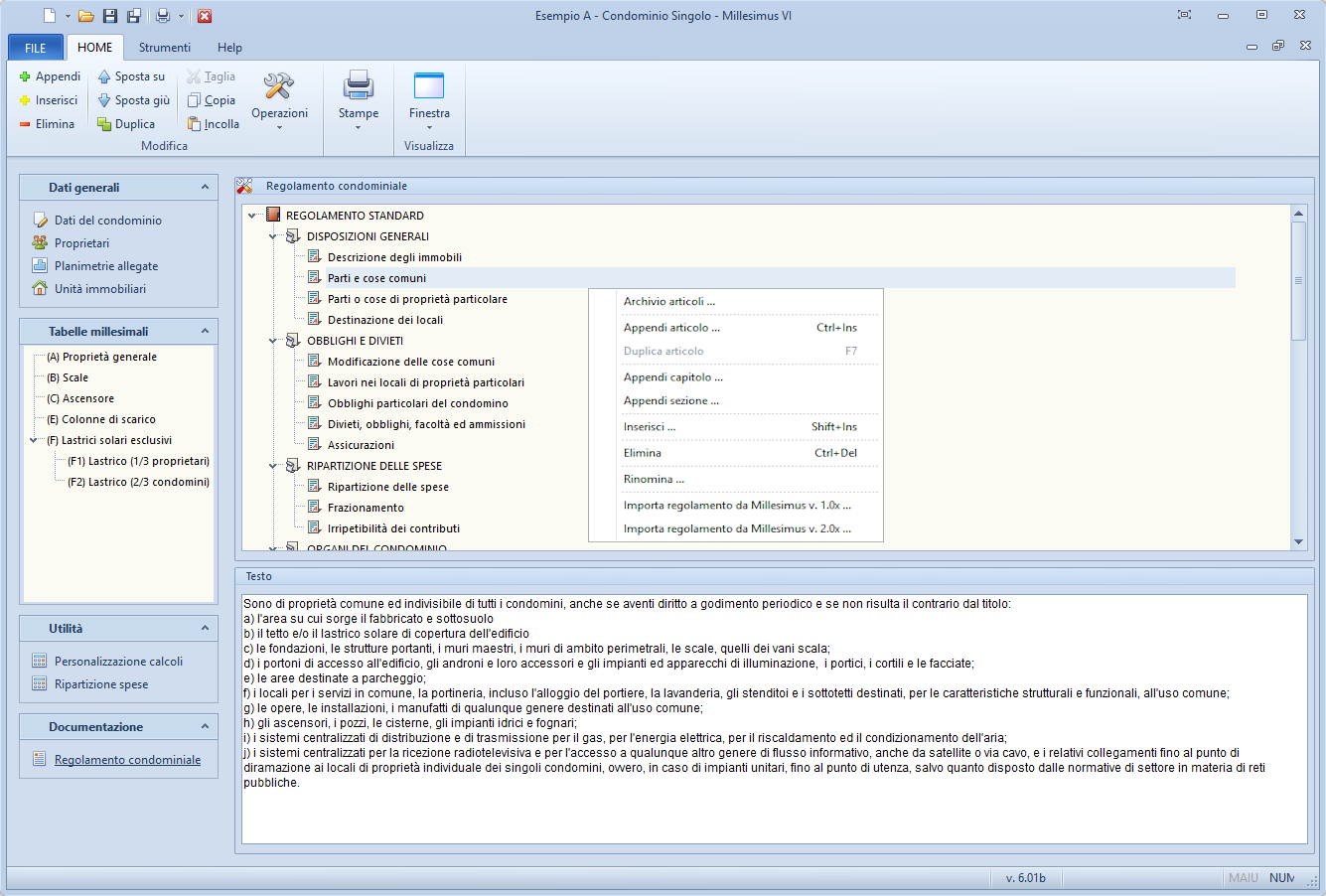Screen dimensions: 1326x896
Task: Choose Appendi articolo from context menu
Action: (x=736, y=327)
